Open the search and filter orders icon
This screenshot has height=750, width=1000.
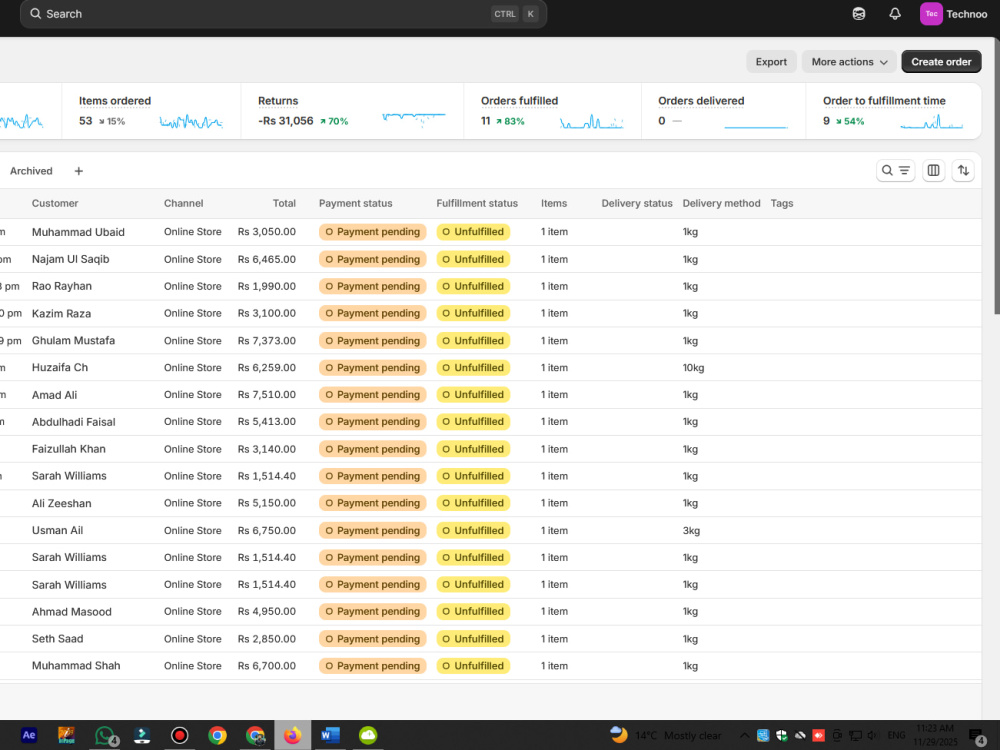tap(895, 170)
